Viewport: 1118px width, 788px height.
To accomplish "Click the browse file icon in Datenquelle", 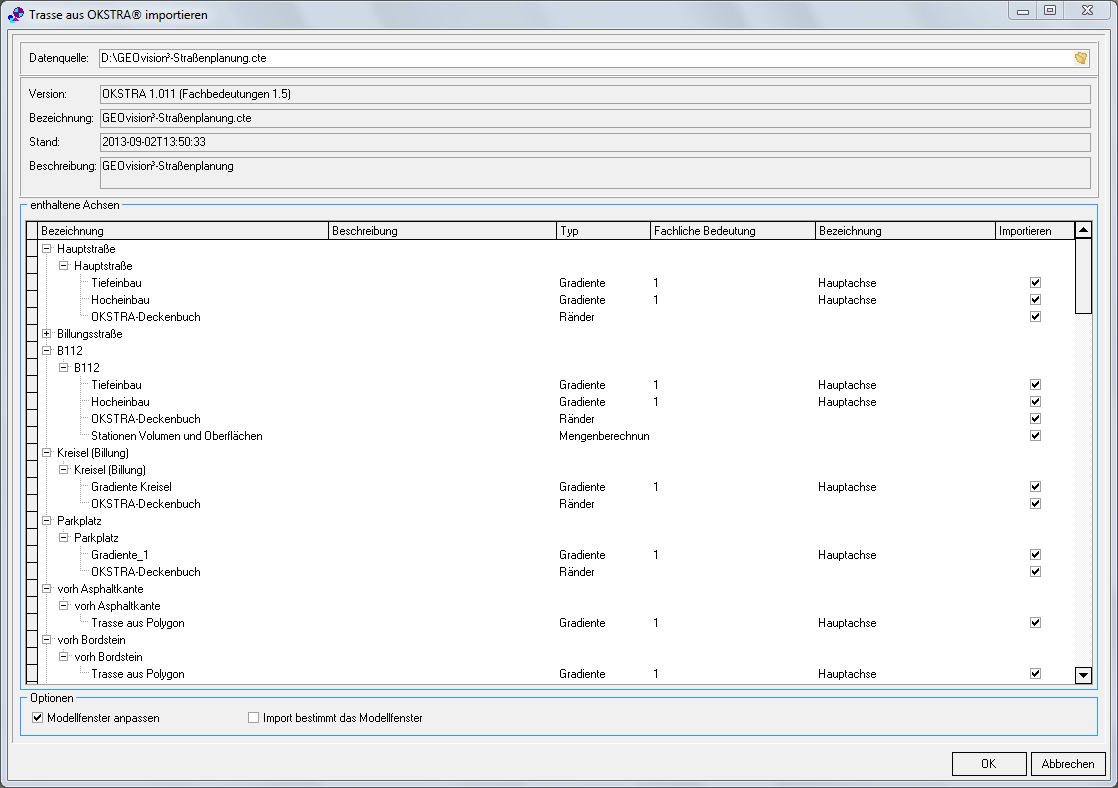I will click(x=1081, y=58).
